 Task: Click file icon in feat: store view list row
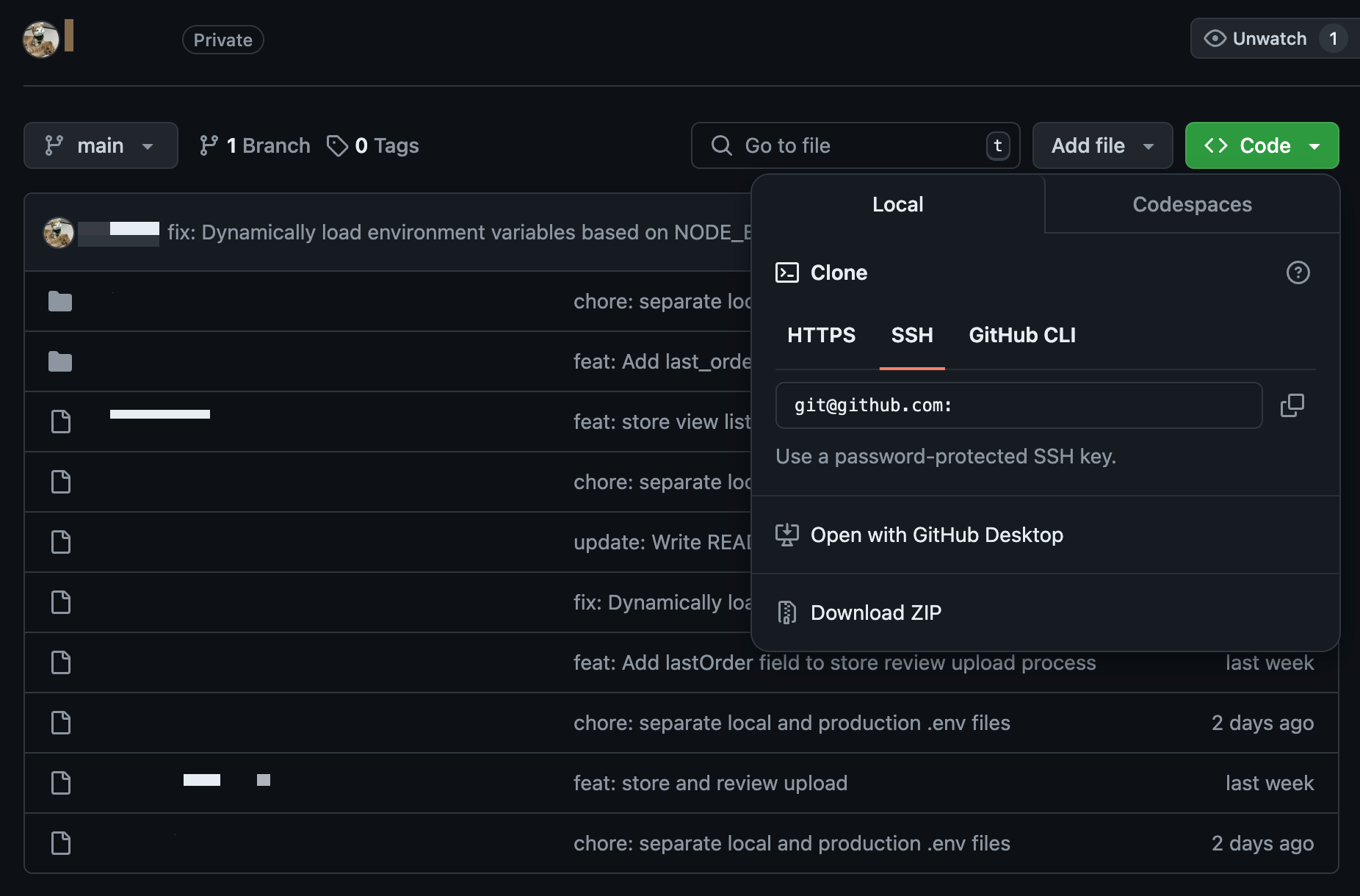pos(60,422)
